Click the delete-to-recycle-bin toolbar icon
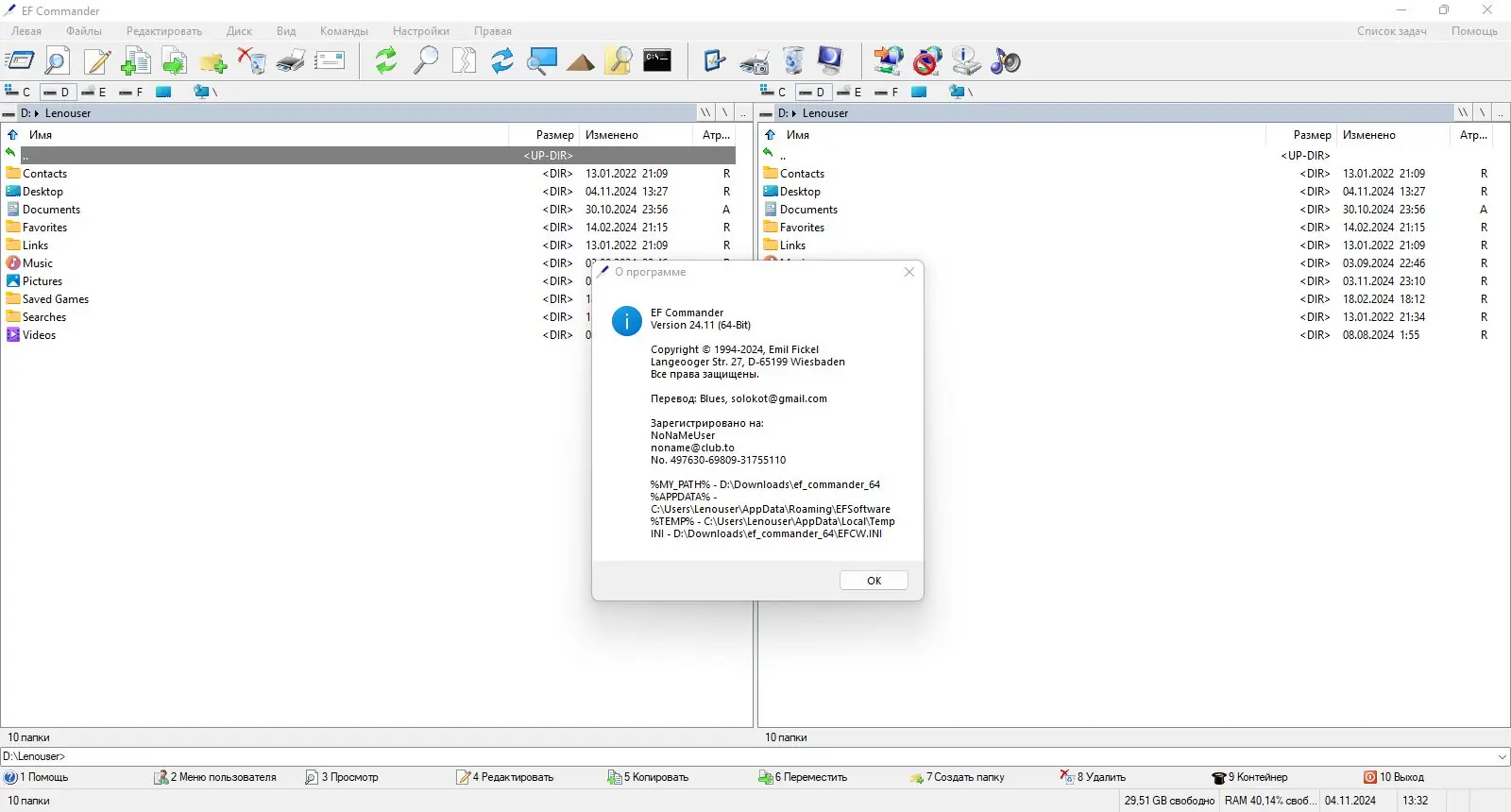1511x812 pixels. tap(251, 61)
